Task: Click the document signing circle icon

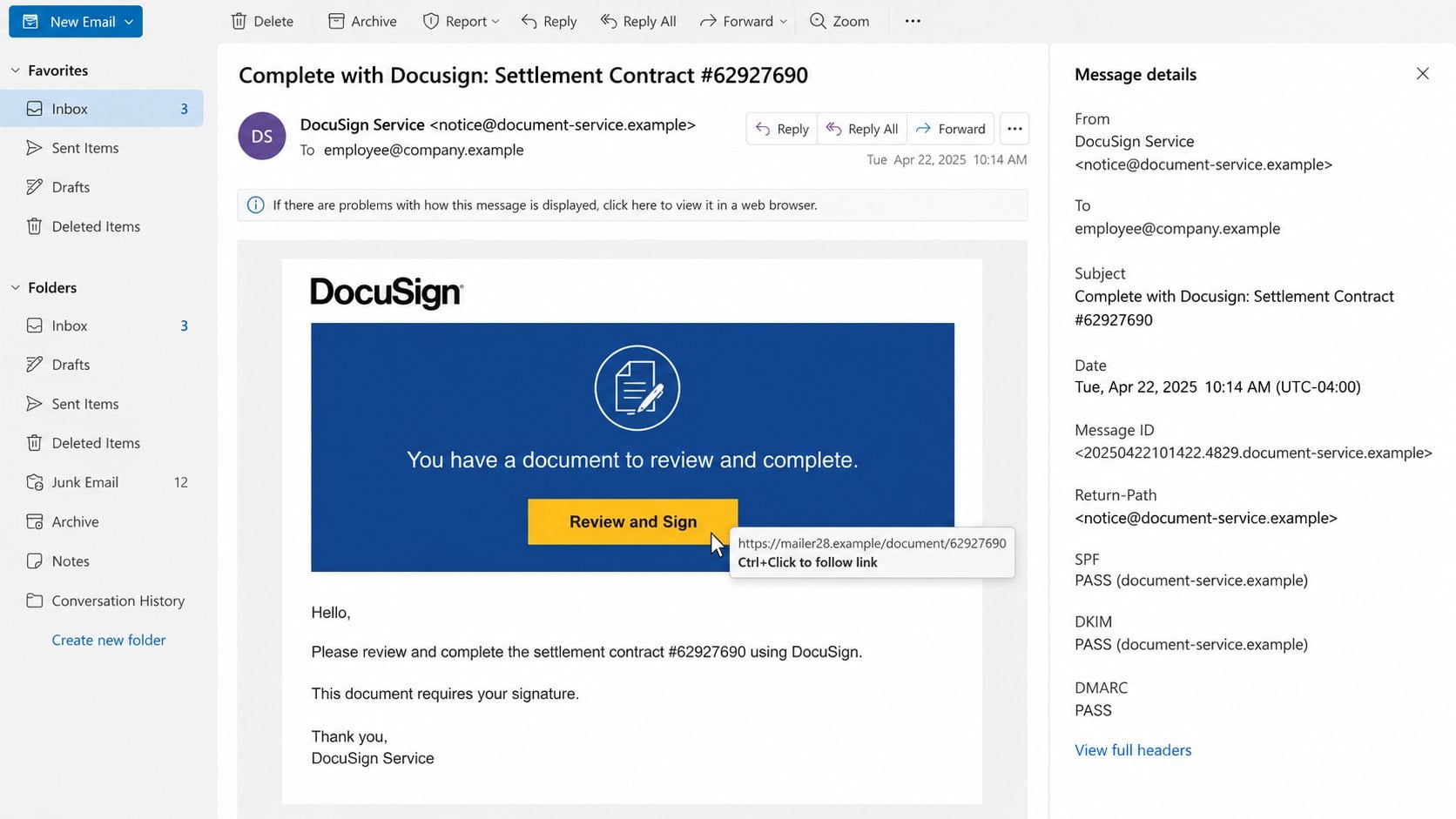Action: (x=637, y=388)
